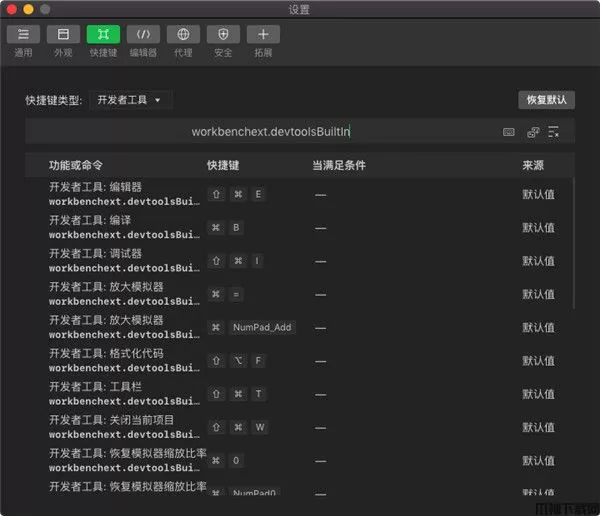Switch to the 外观 appearance tab
This screenshot has width=600, height=516.
click(63, 35)
